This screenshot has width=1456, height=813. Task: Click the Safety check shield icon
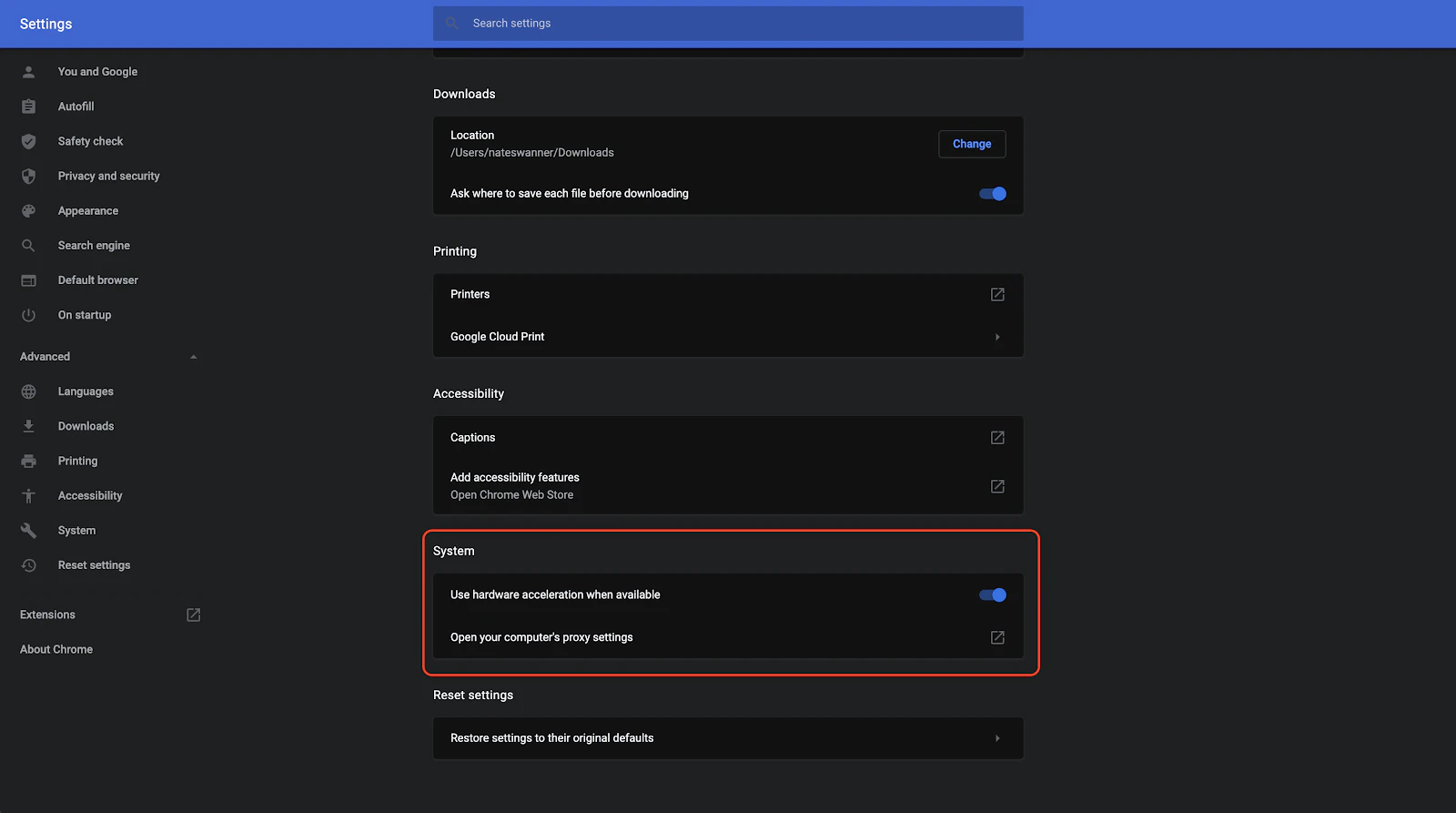(28, 141)
